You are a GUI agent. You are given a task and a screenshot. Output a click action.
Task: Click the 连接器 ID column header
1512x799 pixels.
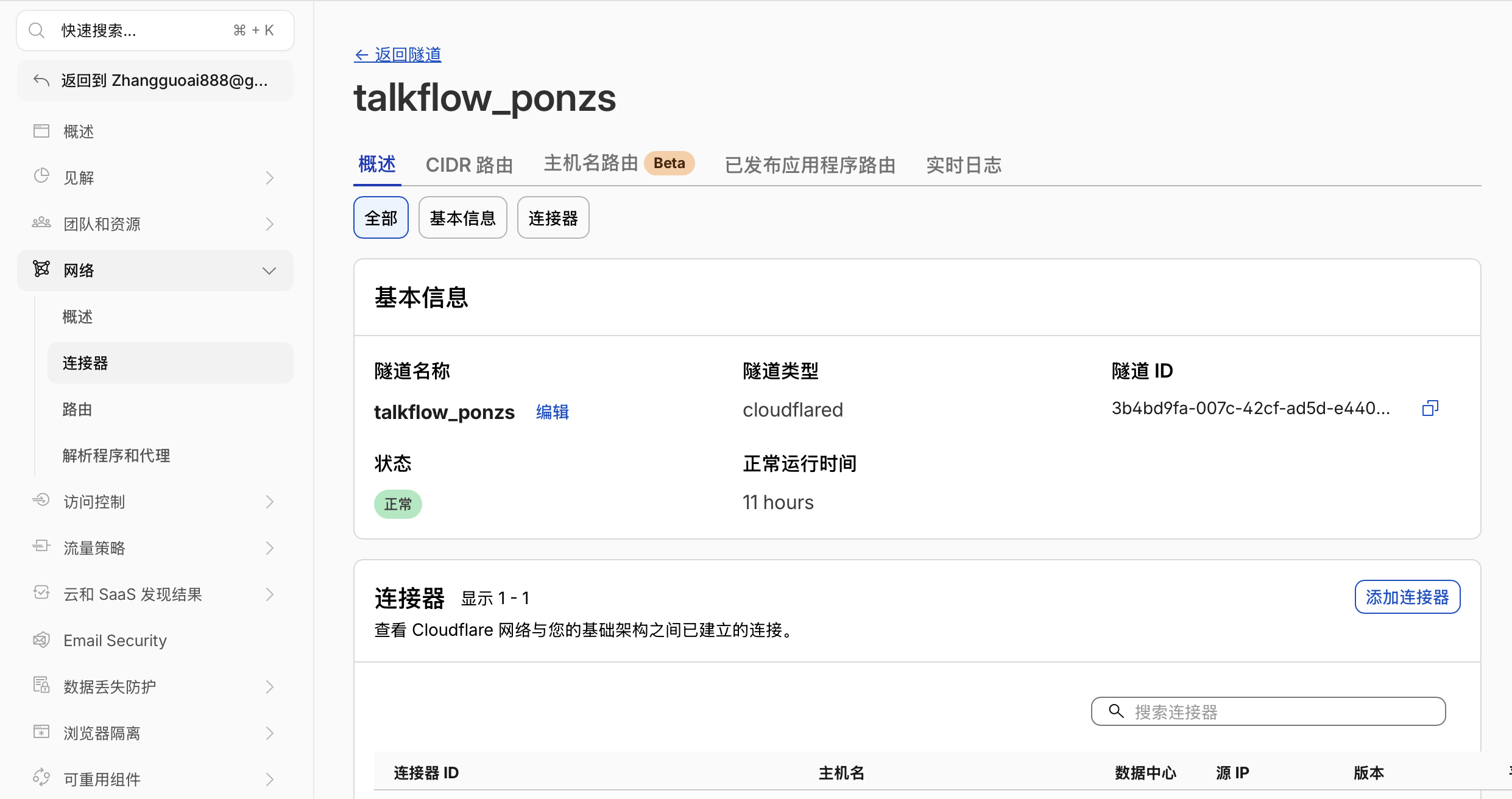pos(426,773)
